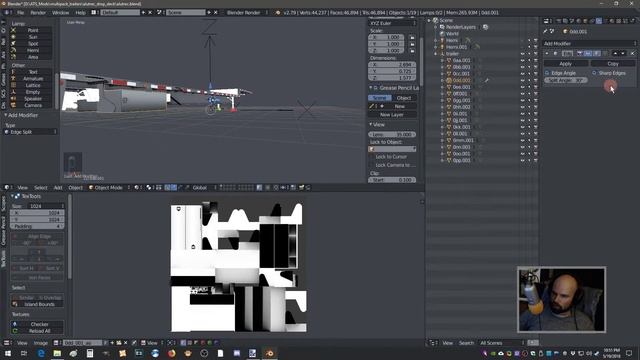This screenshot has width=640, height=360.
Task: Collapse the Add Modifier operator panel
Action: [x=6, y=116]
